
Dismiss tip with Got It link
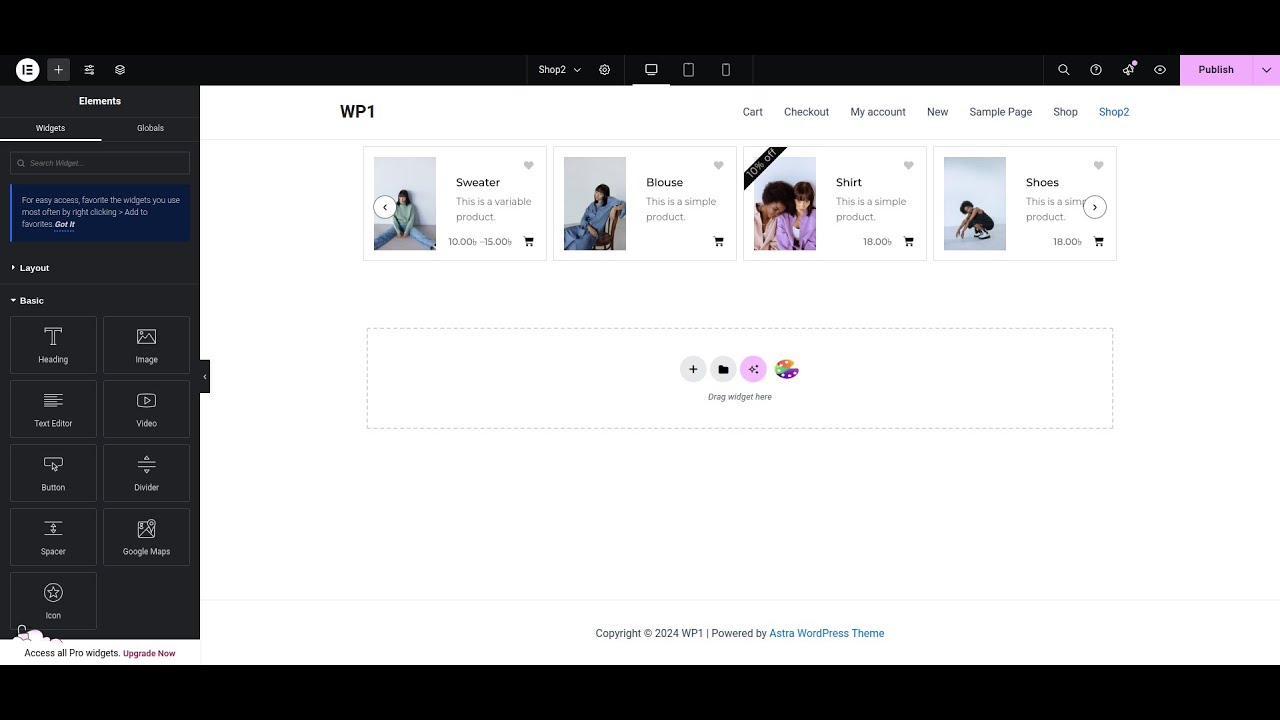coord(65,224)
